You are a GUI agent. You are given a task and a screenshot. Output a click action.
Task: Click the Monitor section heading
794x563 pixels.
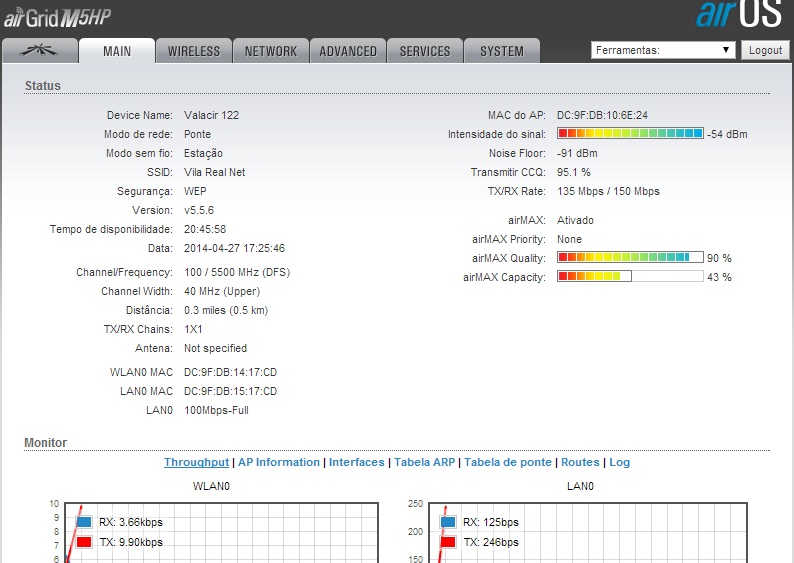point(46,443)
